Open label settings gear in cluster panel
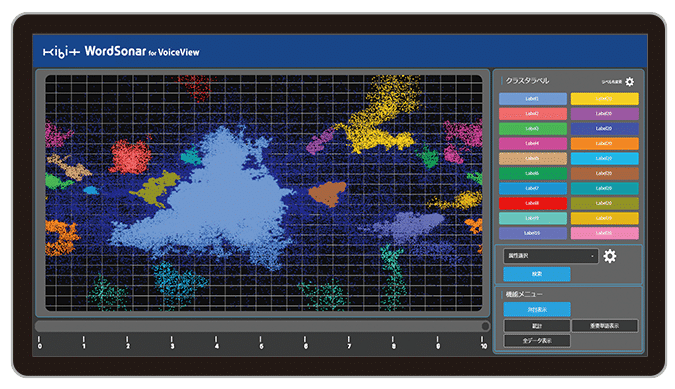The height and width of the screenshot is (389, 675). [x=629, y=82]
